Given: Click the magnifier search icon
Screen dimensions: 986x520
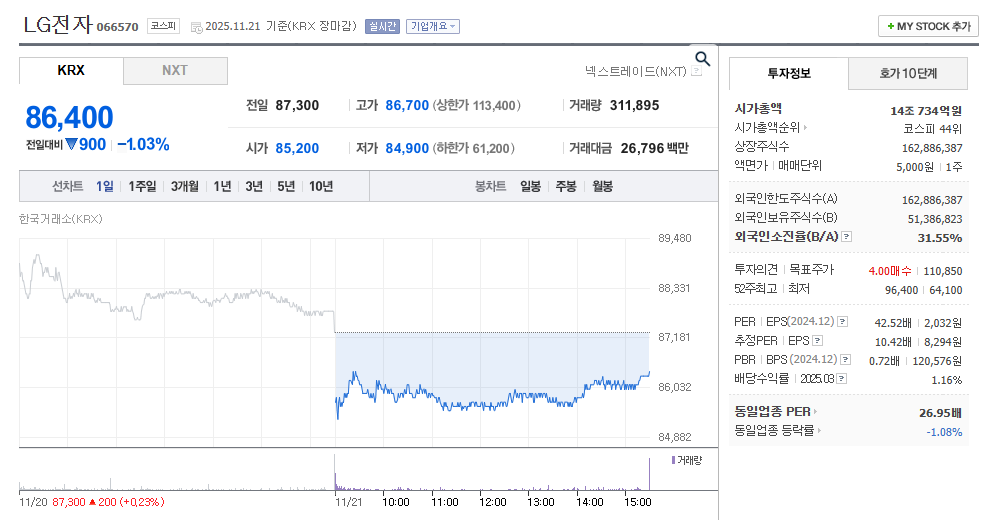Looking at the screenshot, I should click(x=702, y=59).
